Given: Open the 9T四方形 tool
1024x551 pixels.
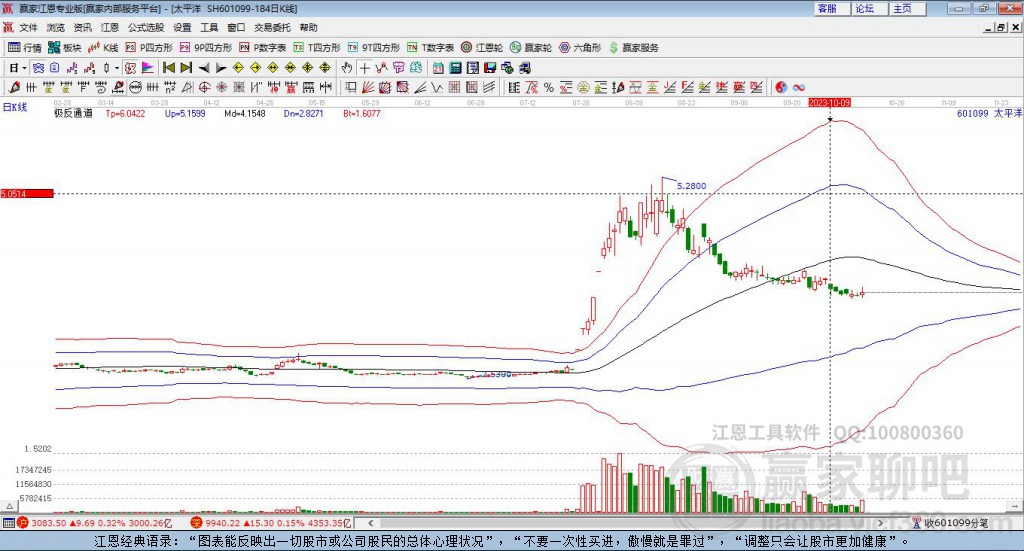Looking at the screenshot, I should (x=374, y=48).
